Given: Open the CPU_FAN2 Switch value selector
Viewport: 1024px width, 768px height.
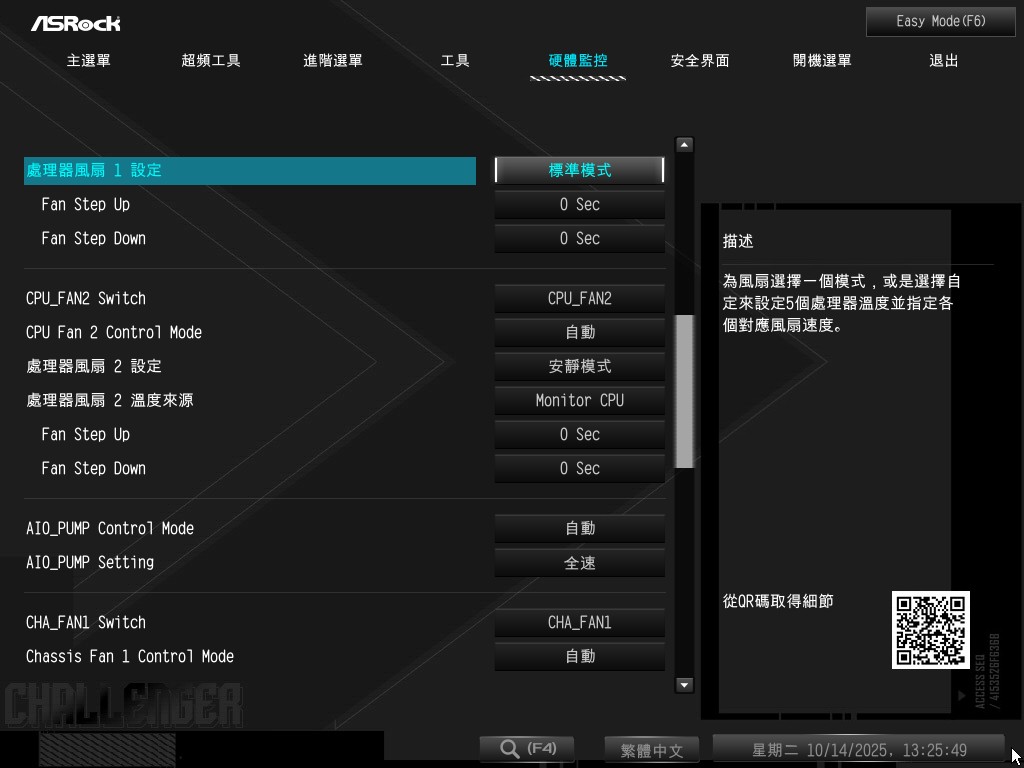Looking at the screenshot, I should tap(579, 299).
